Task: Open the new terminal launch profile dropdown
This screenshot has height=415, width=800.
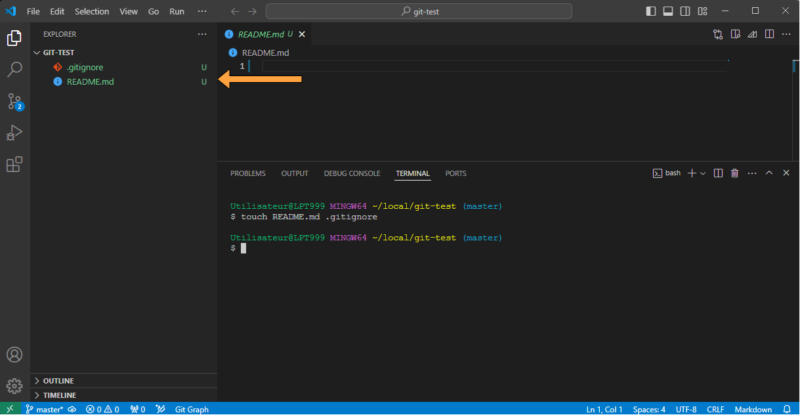Action: pos(704,173)
